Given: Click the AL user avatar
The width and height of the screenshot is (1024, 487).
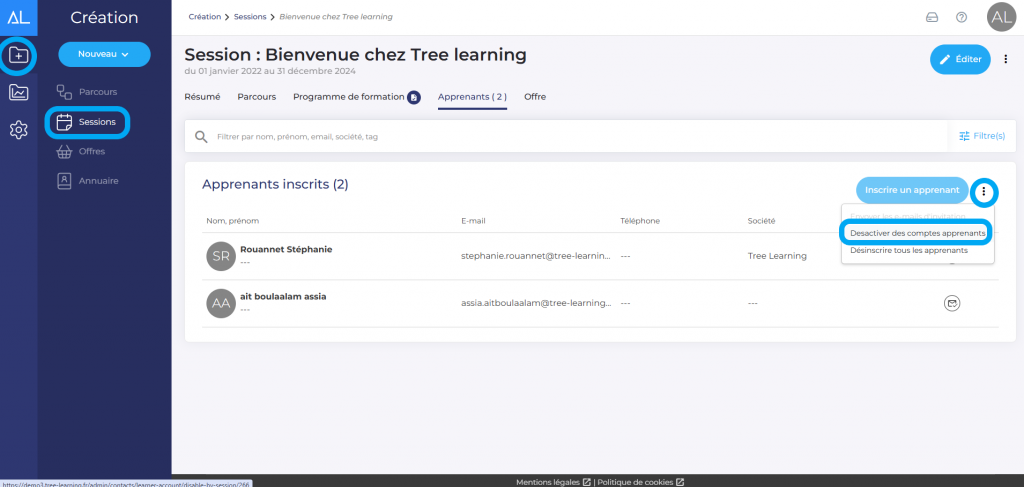Looking at the screenshot, I should tap(1000, 17).
